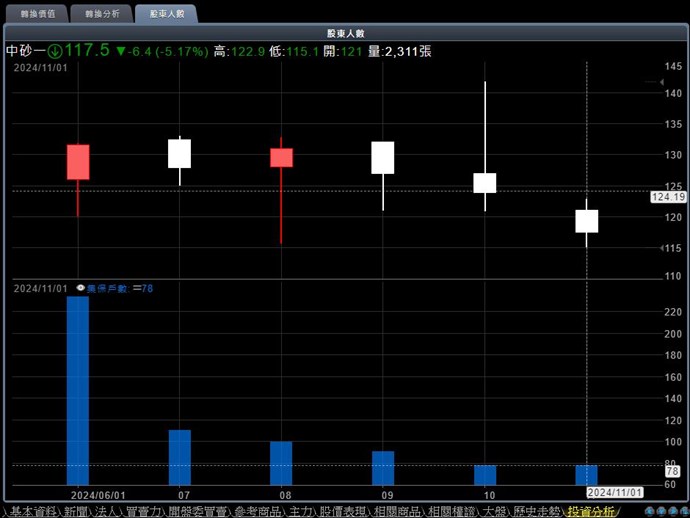This screenshot has width=690, height=518.
Task: Click the red candlestick for month 08
Action: pyautogui.click(x=282, y=158)
